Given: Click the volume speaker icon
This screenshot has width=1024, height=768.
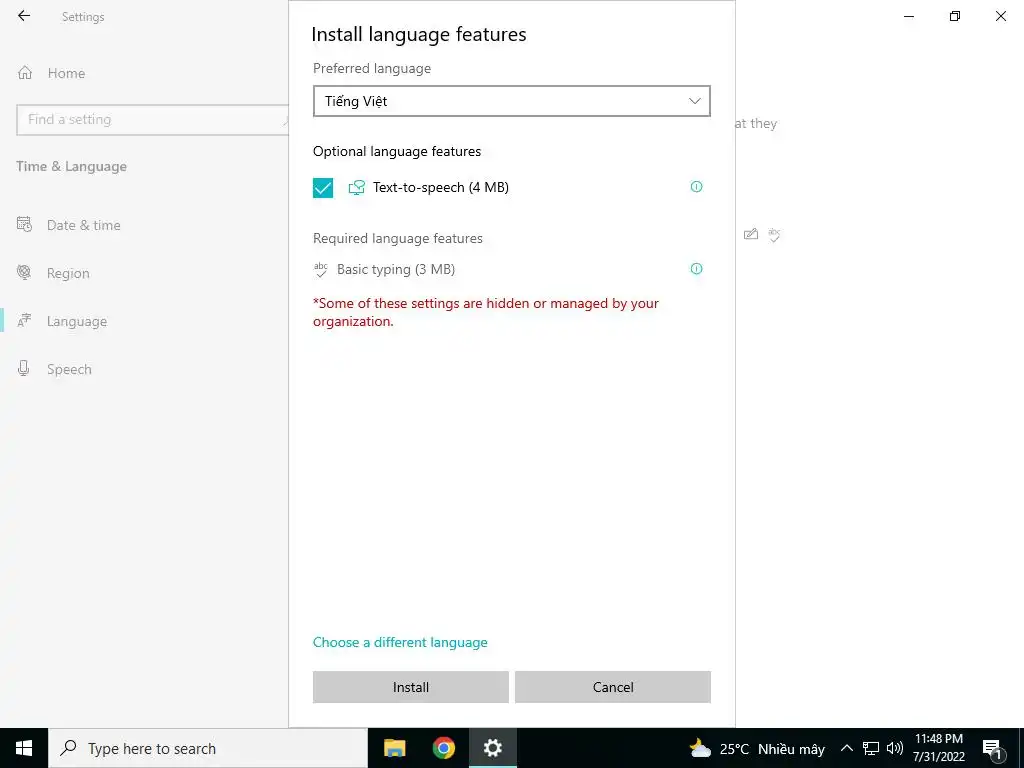Looking at the screenshot, I should tap(895, 748).
